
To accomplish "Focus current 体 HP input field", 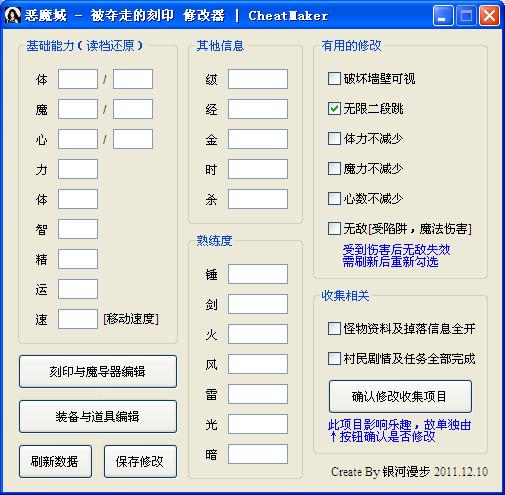I will [78, 79].
